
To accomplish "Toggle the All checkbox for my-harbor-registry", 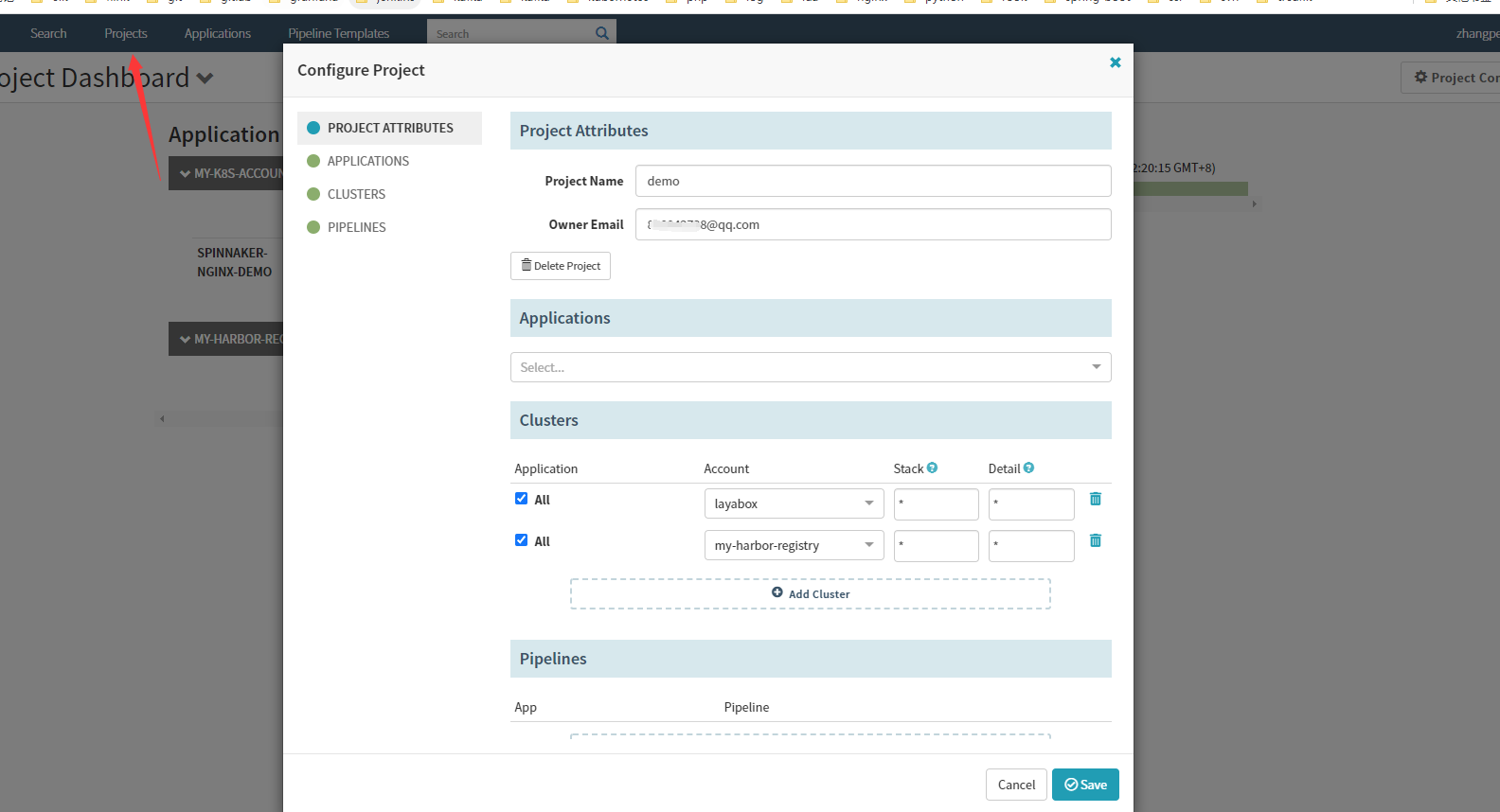I will click(x=521, y=540).
